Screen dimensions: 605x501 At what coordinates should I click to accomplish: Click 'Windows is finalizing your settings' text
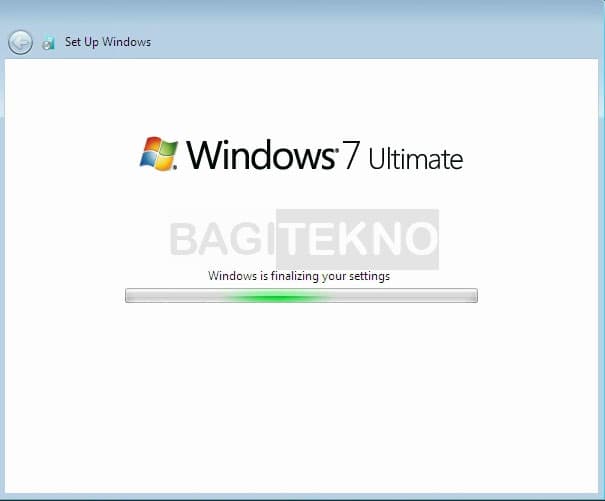[x=299, y=276]
